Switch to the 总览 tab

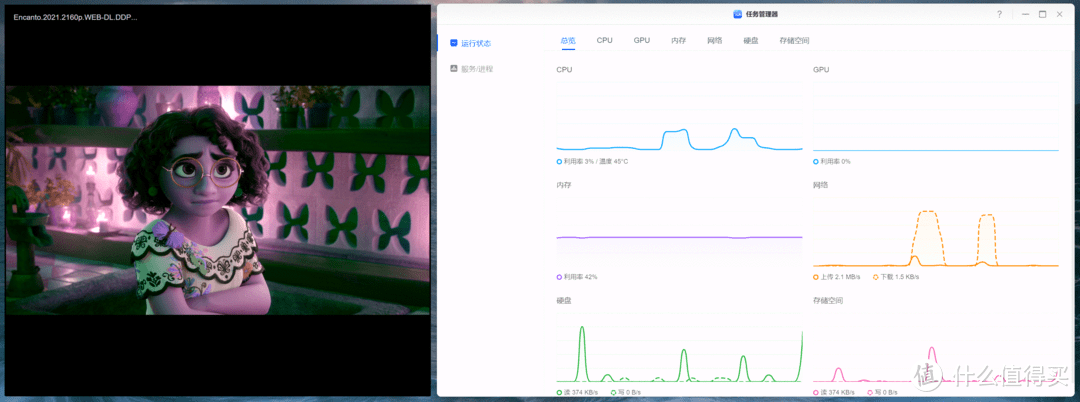pos(568,41)
